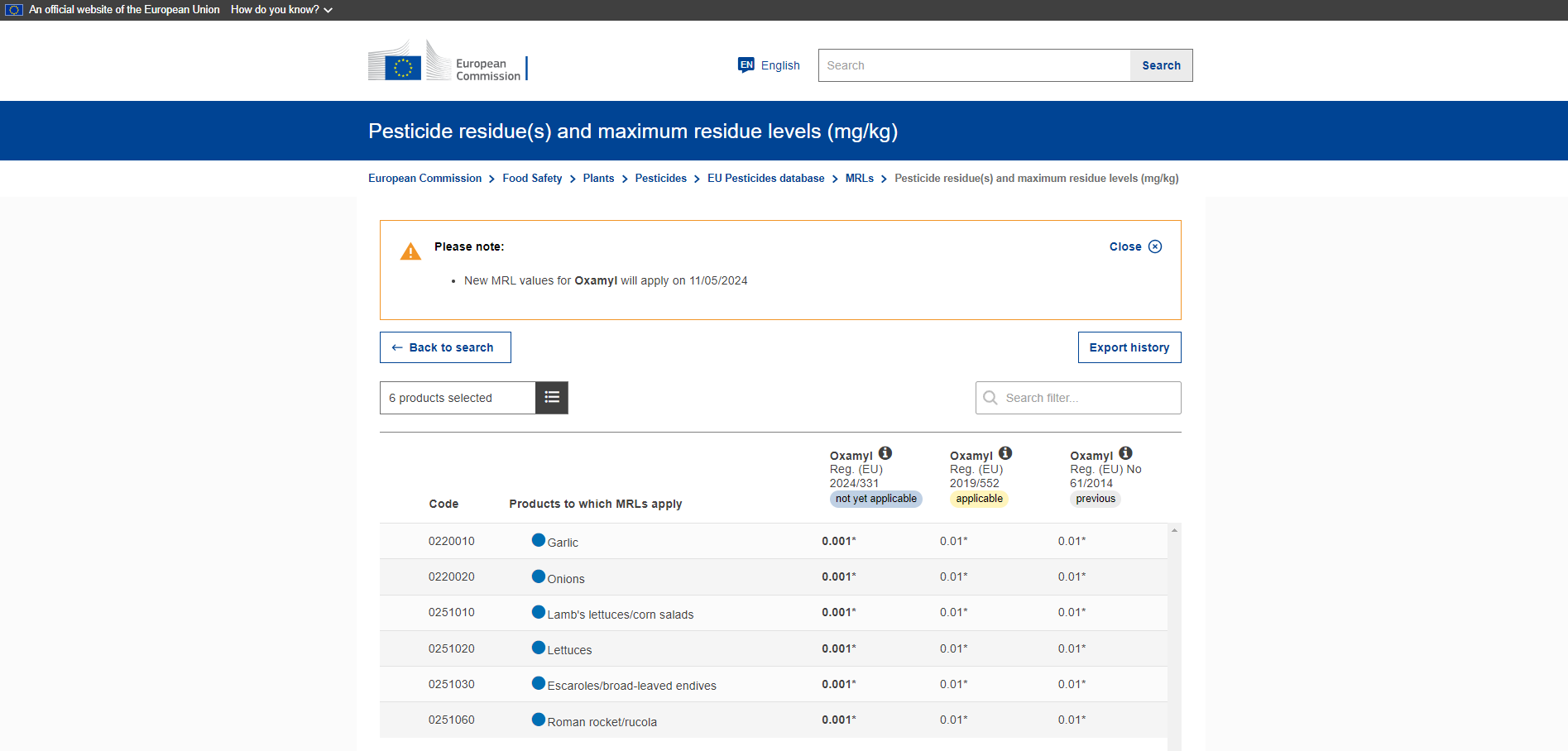
Task: Click blue dot beside Lamb's lettuces/corn salads
Action: 539,612
